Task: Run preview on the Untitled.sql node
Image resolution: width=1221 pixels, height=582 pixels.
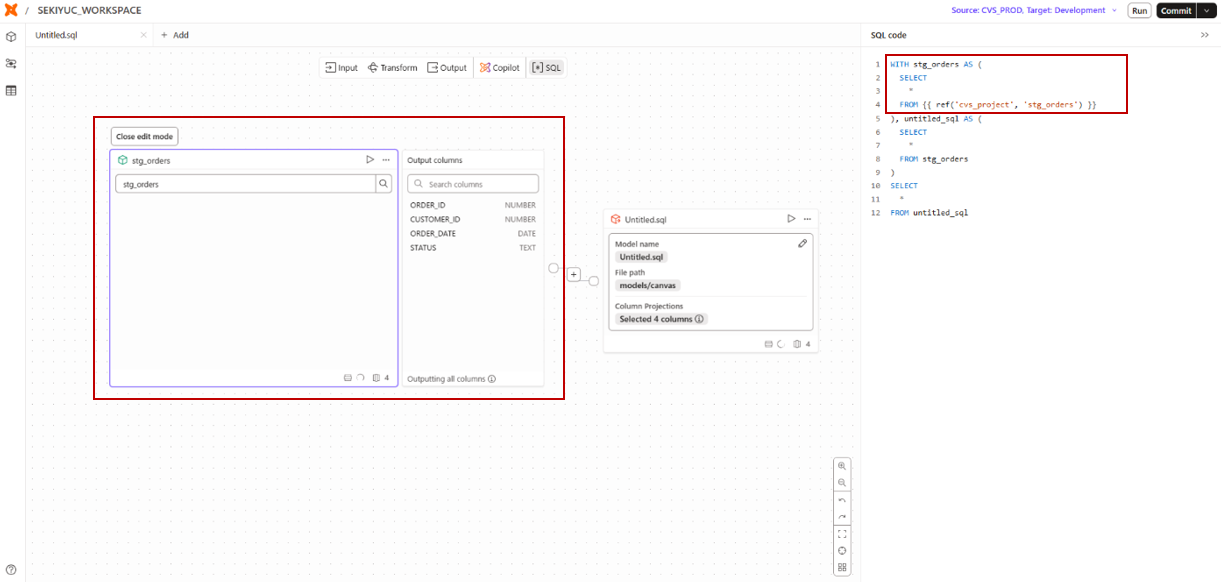Action: (x=791, y=219)
